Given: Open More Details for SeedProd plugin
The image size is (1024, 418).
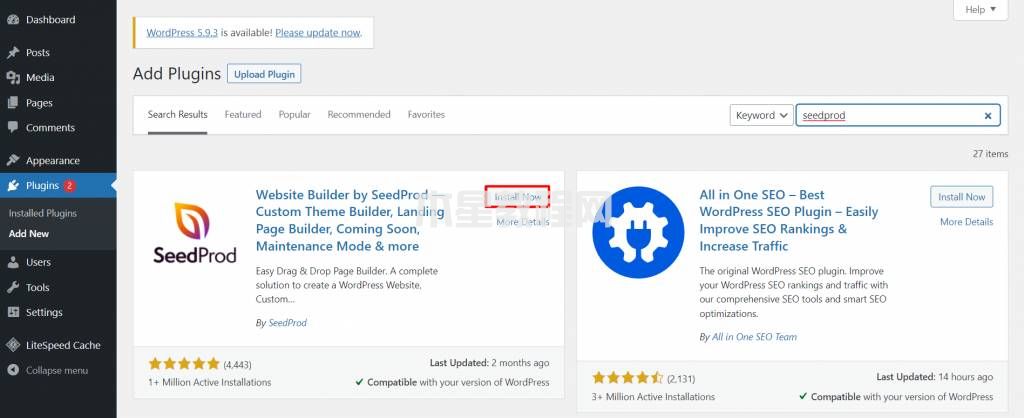Looking at the screenshot, I should (x=522, y=222).
